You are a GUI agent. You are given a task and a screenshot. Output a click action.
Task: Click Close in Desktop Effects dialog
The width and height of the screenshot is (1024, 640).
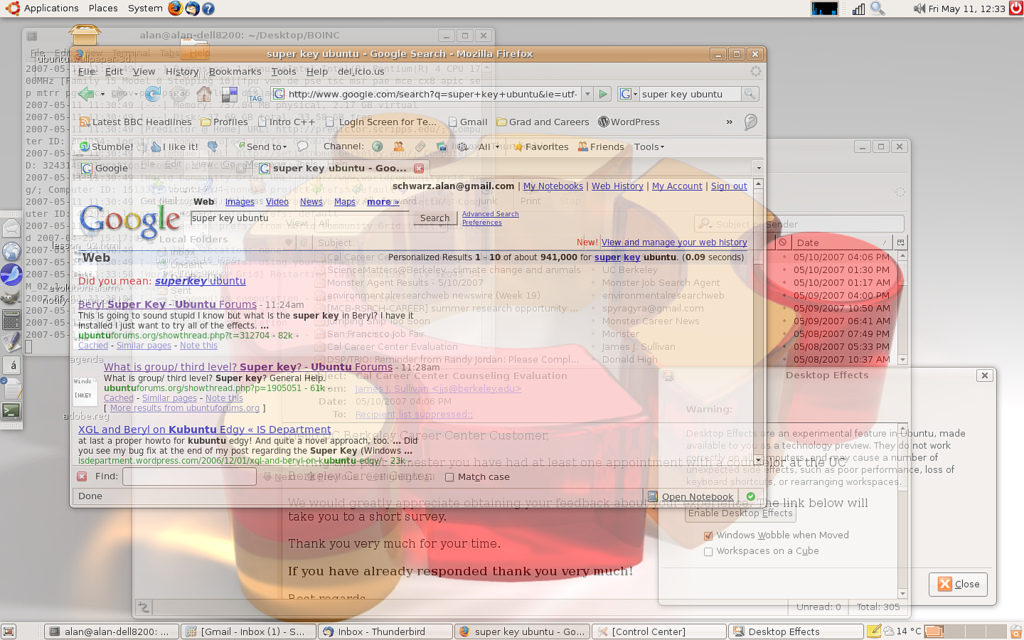tap(959, 584)
